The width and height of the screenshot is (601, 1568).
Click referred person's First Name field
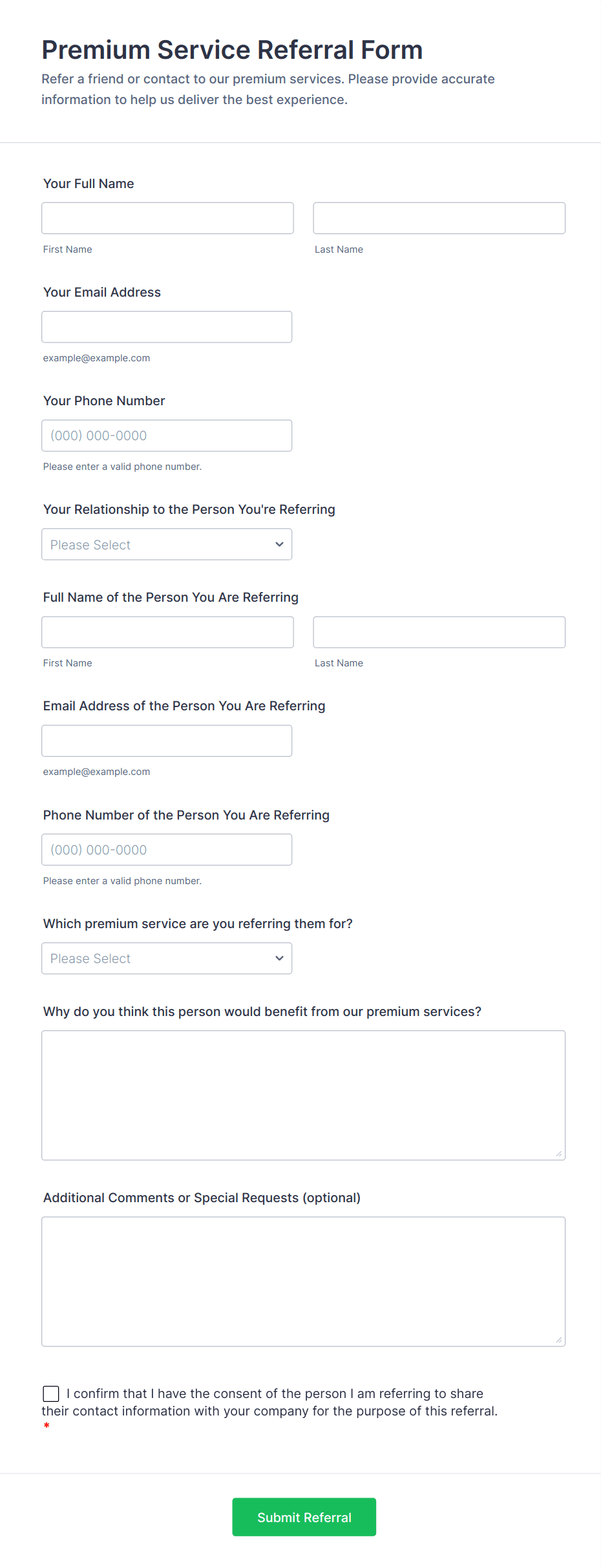[167, 632]
